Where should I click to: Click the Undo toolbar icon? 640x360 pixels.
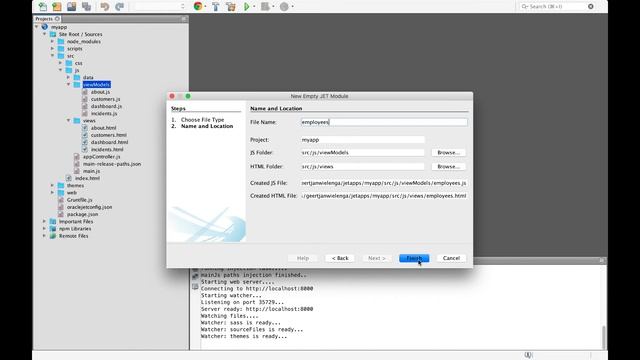click(x=104, y=6)
